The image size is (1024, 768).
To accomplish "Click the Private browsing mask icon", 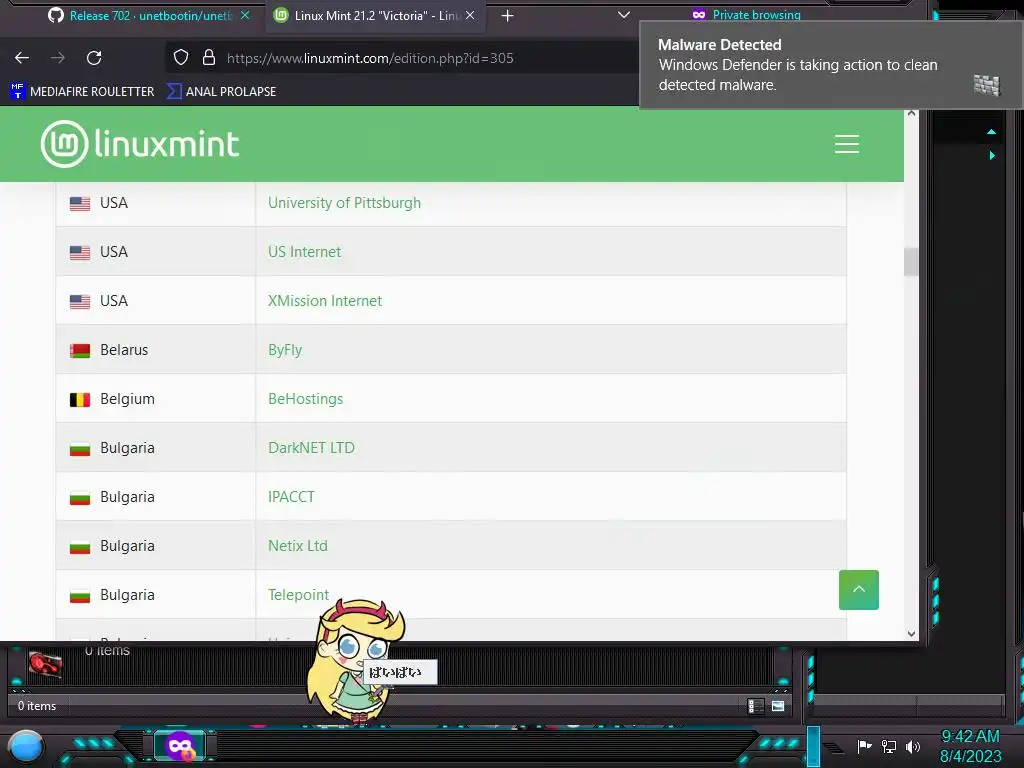I will click(x=699, y=14).
